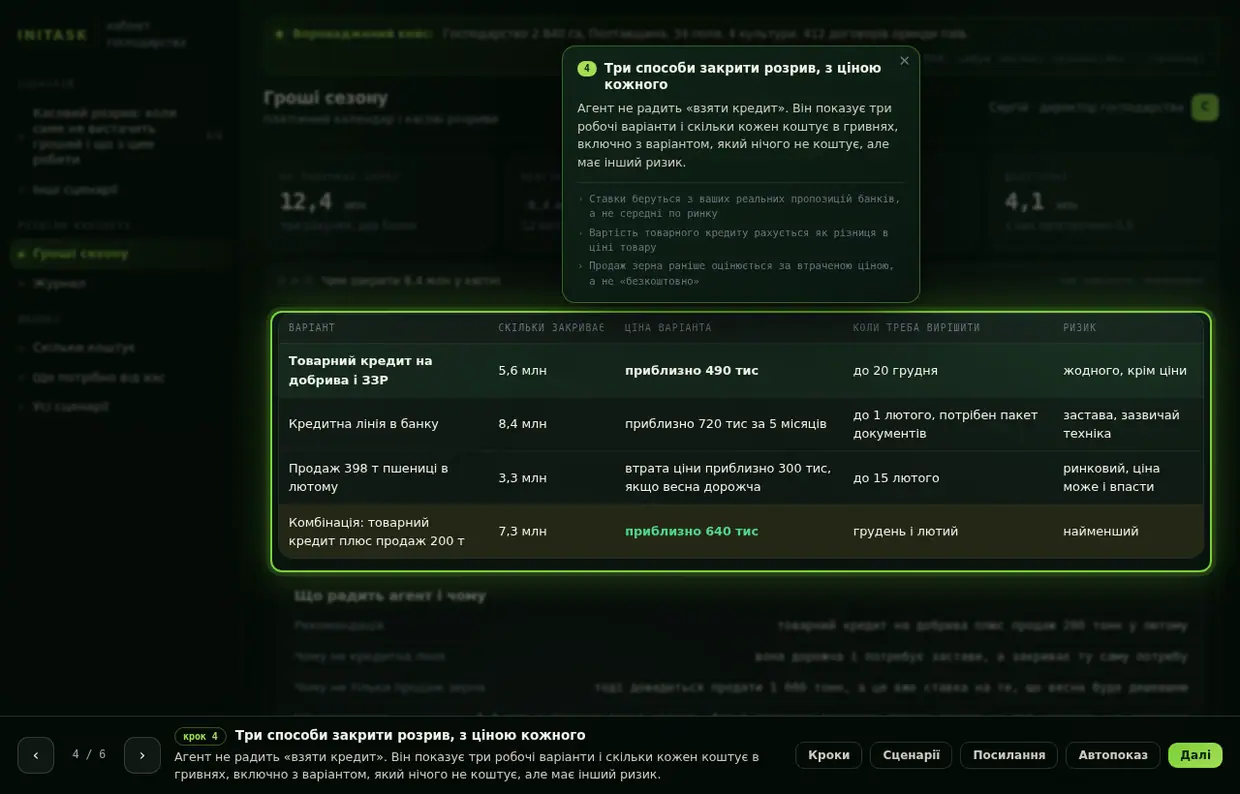Open the Сценарії panel
1240x794 pixels.
911,755
